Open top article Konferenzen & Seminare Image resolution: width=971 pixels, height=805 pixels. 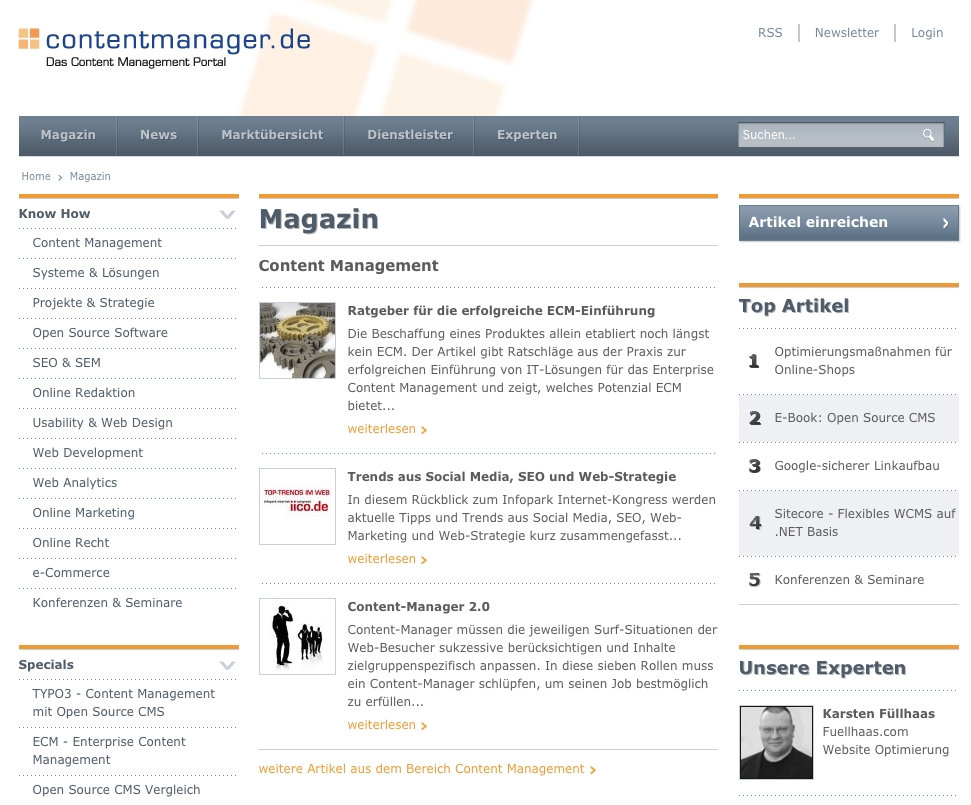click(849, 580)
